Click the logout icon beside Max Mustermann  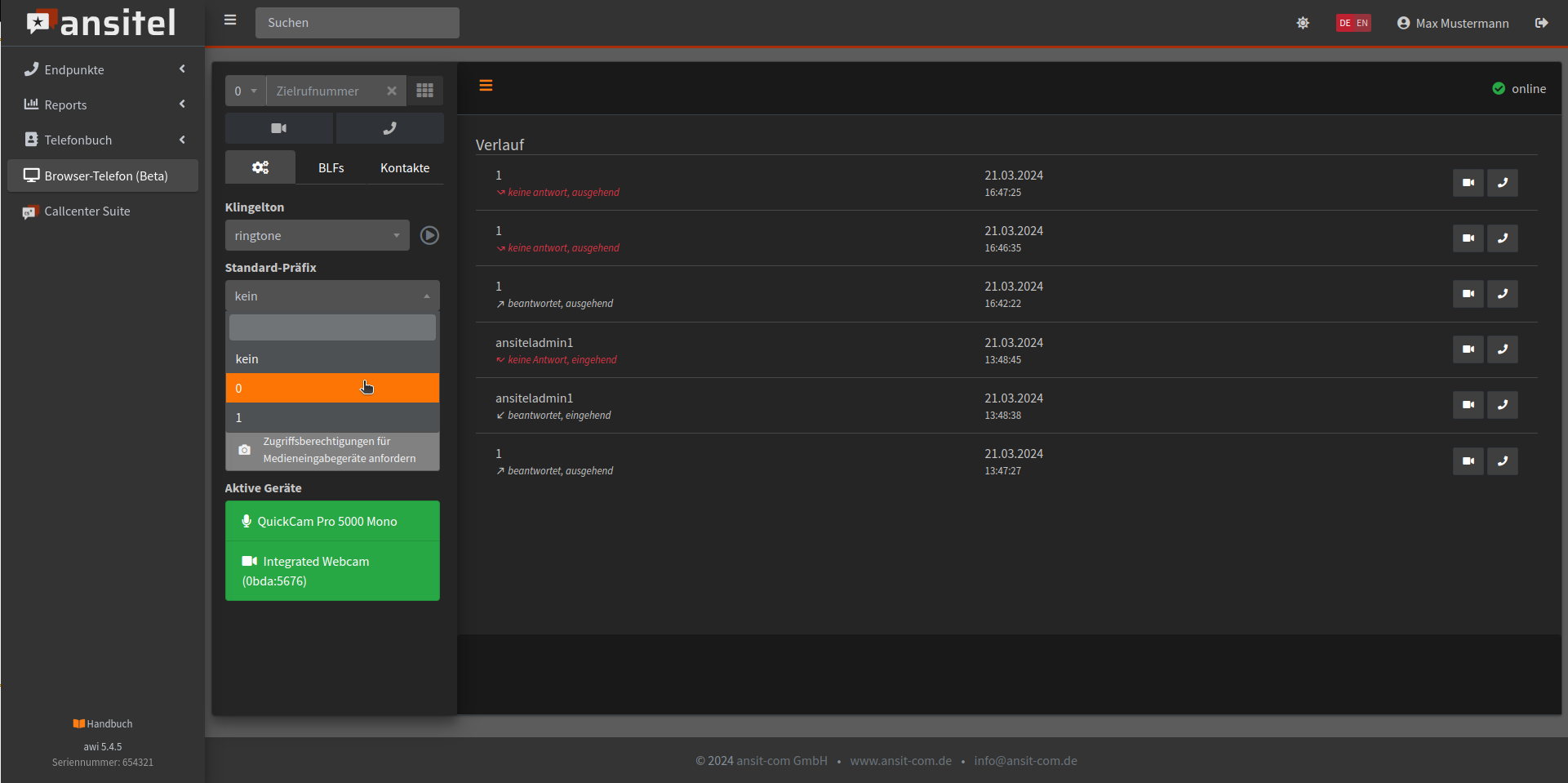pos(1541,23)
